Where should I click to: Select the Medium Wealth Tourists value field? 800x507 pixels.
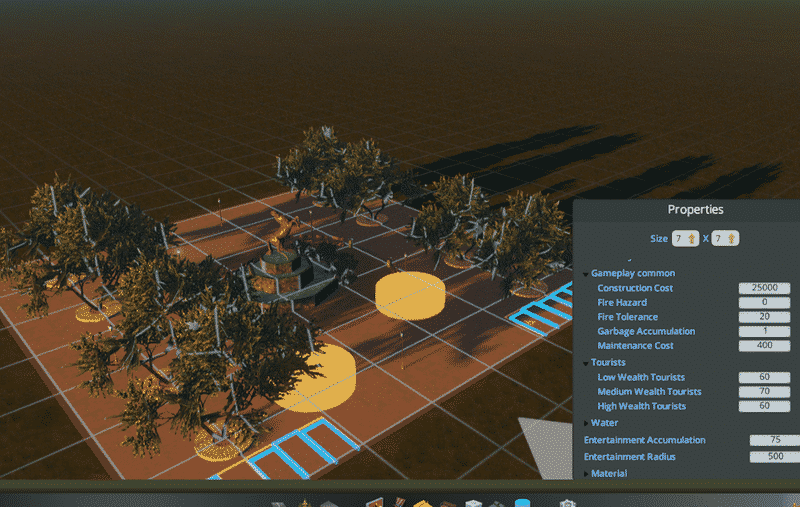click(x=764, y=392)
